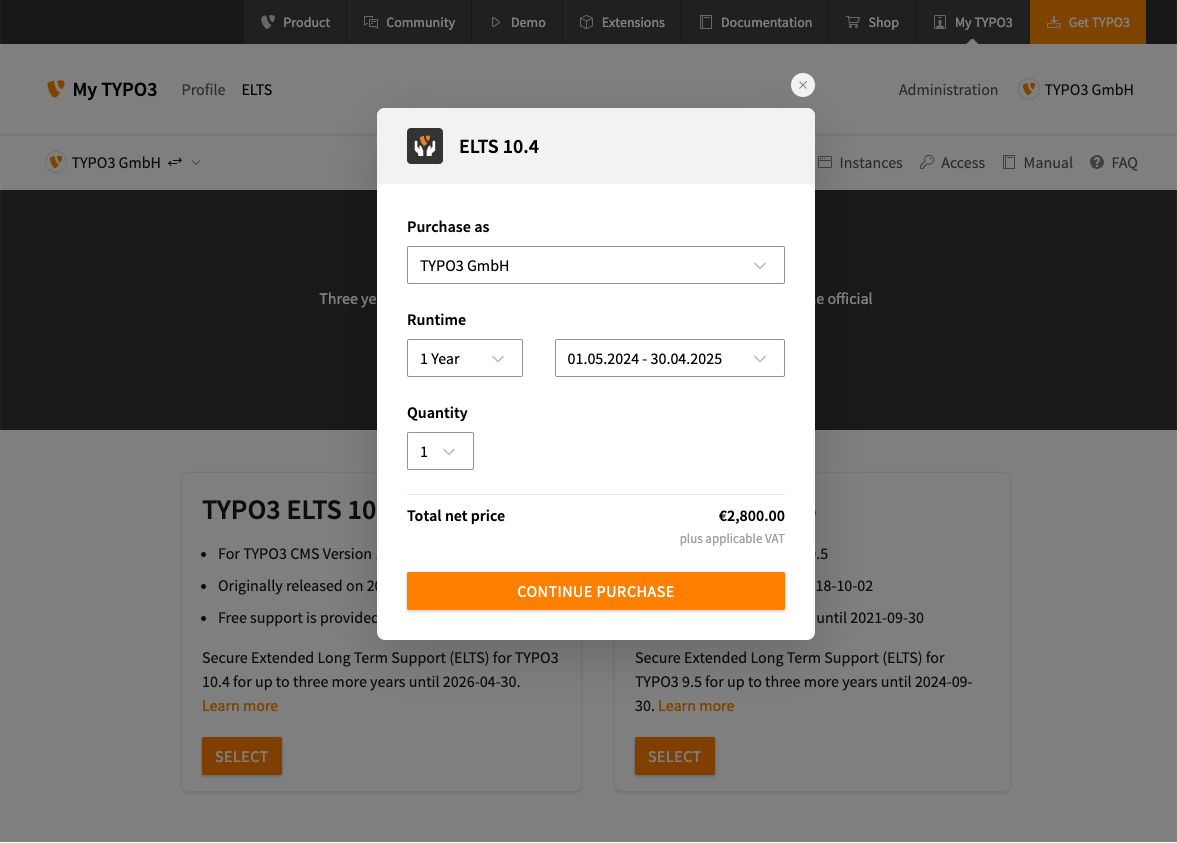This screenshot has height=843, width=1177.
Task: Click the TYPO3 GmbH organization avatar in subnav
Action: (x=56, y=162)
